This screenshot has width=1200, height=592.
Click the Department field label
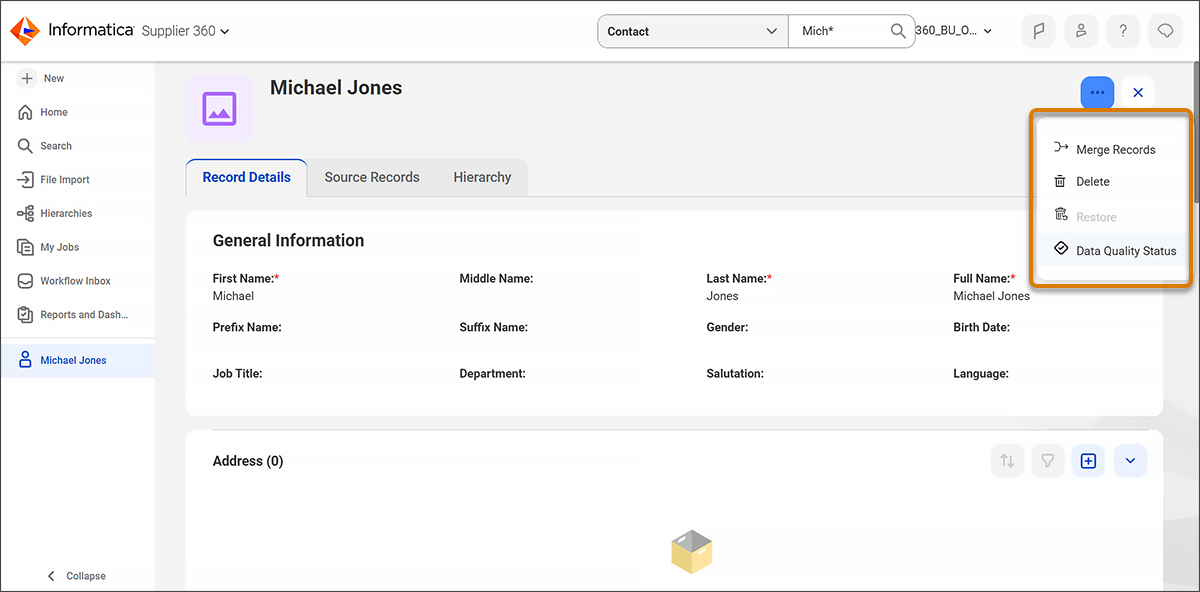(x=493, y=374)
